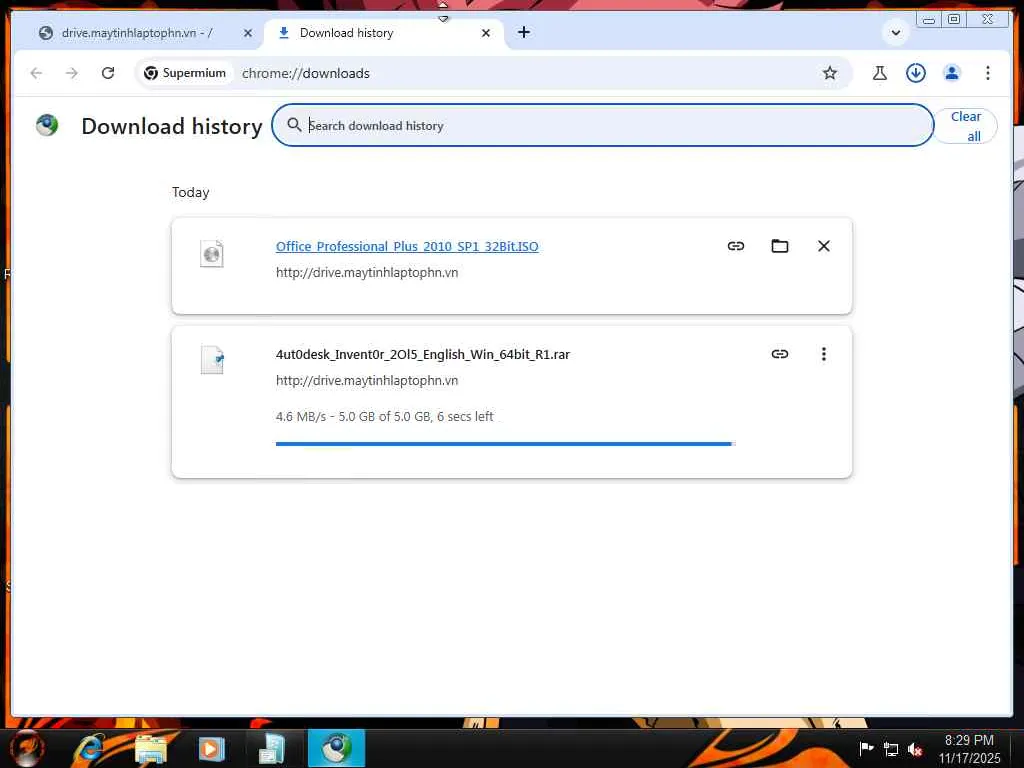The image size is (1024, 768).
Task: Click the Invent0r rar file icon
Action: 212,360
